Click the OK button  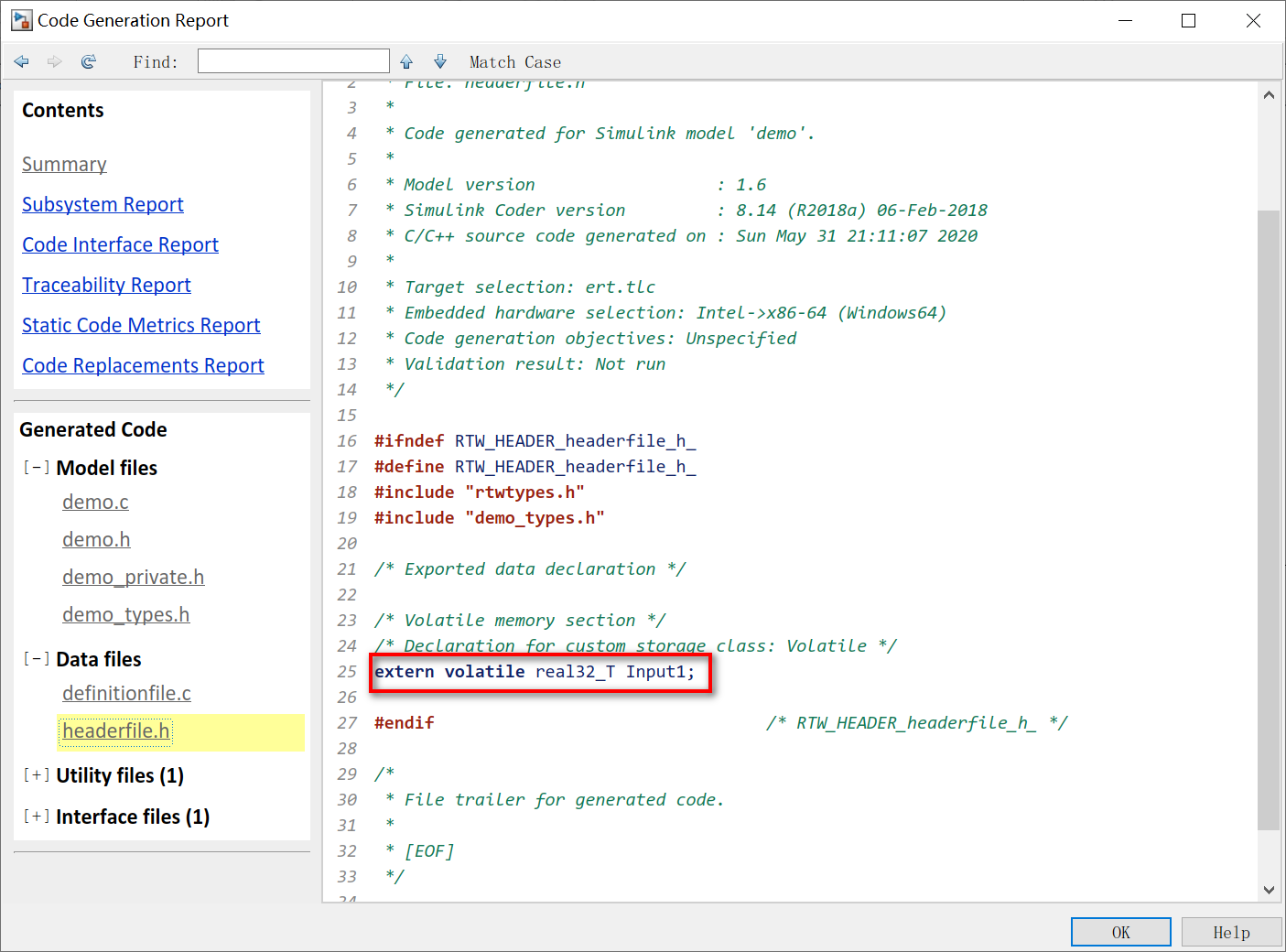coord(1121,932)
